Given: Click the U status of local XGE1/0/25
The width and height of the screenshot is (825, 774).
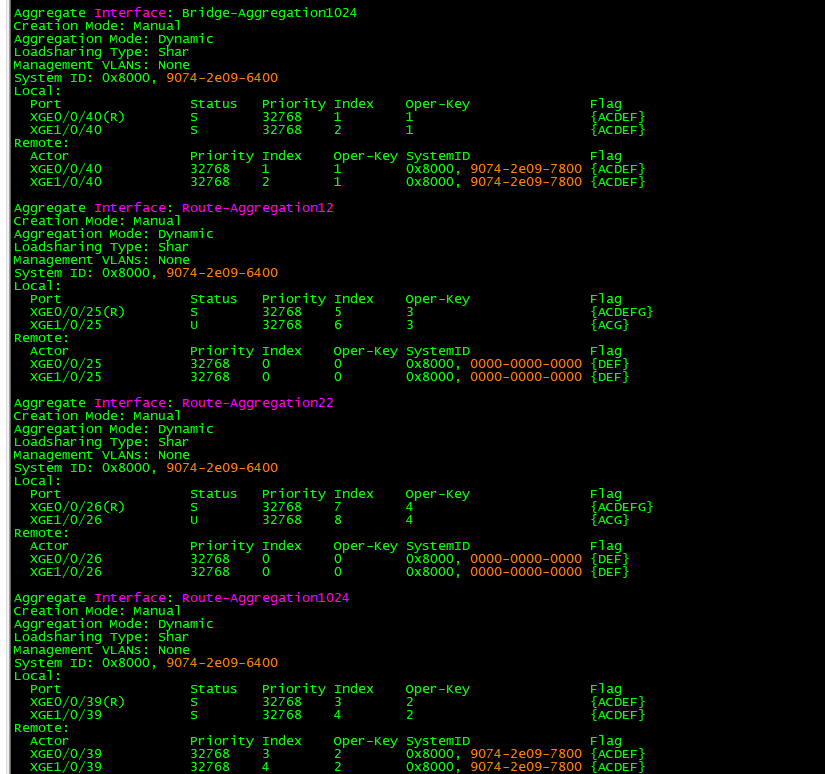Looking at the screenshot, I should point(194,325).
